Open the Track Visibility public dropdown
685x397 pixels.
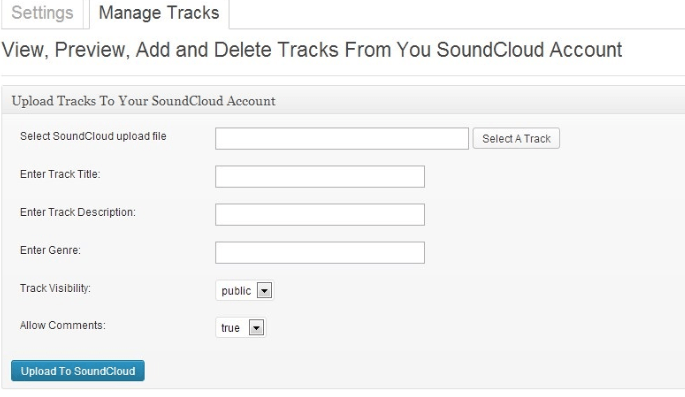(245, 290)
